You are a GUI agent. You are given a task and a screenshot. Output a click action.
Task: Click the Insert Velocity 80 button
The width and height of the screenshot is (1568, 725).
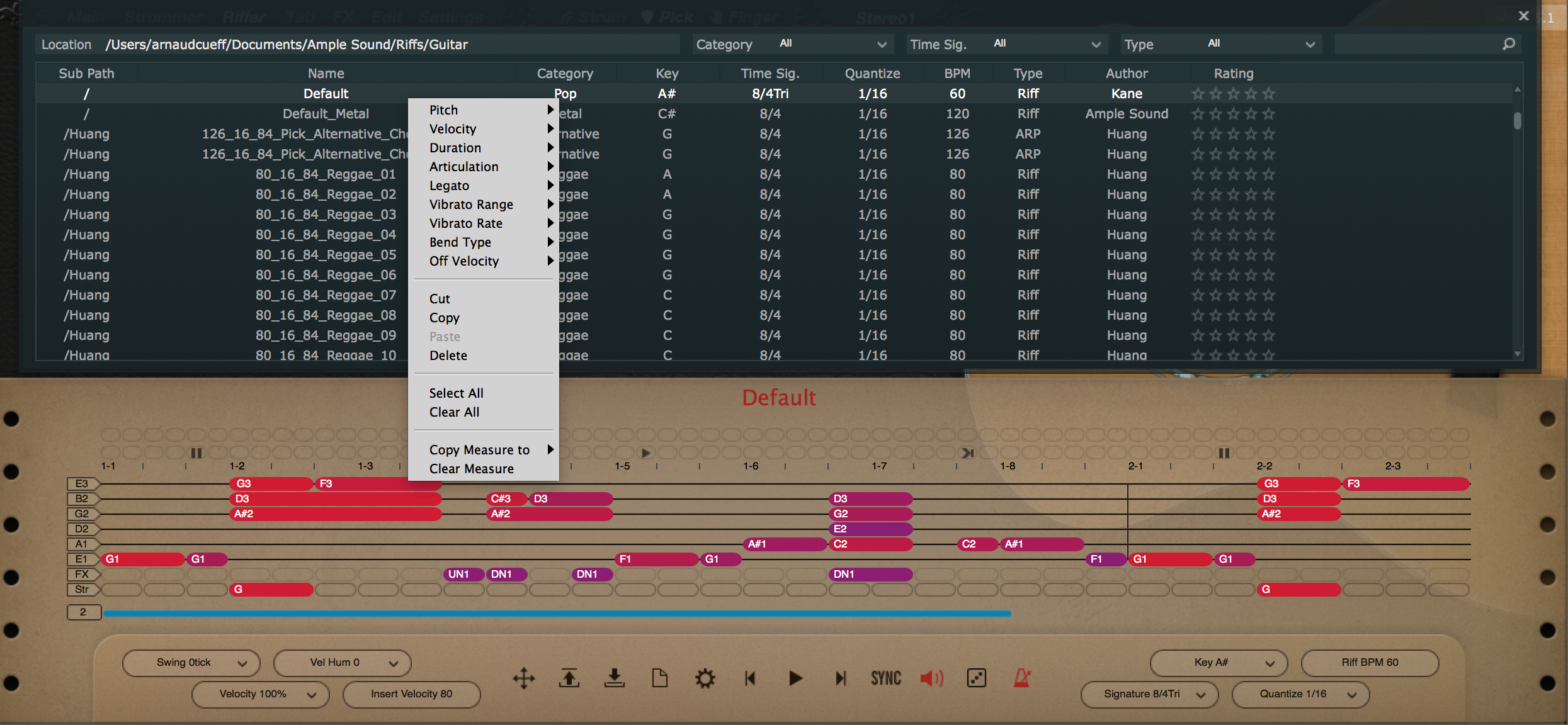coord(411,694)
